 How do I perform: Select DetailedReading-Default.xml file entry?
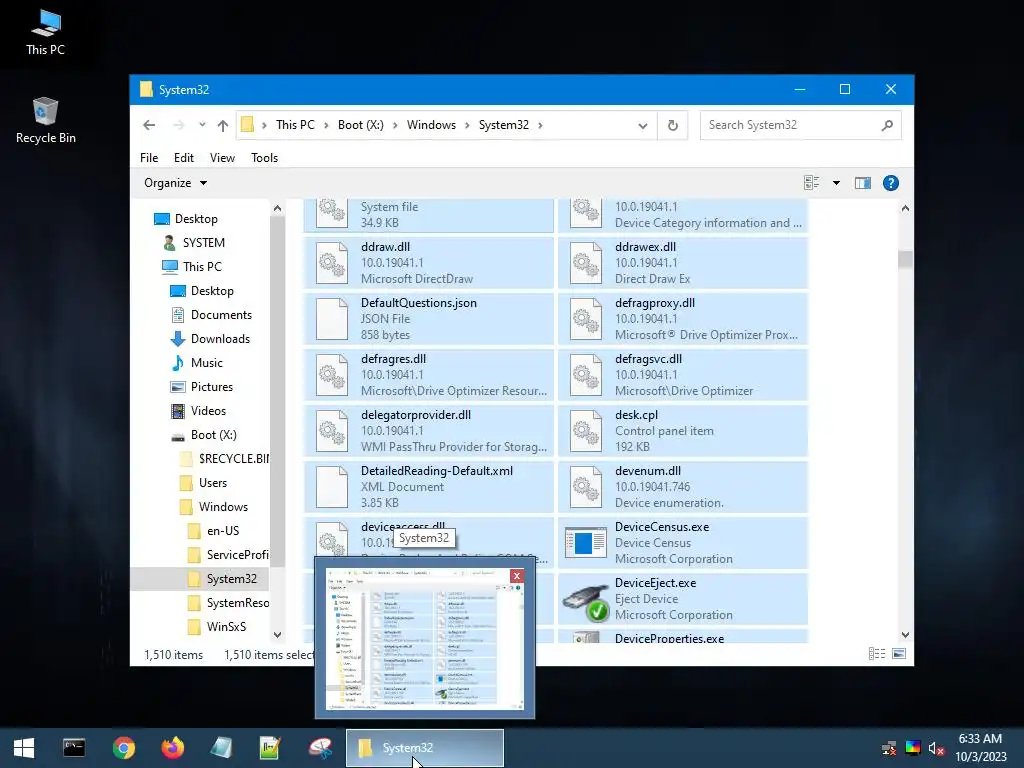pyautogui.click(x=428, y=487)
